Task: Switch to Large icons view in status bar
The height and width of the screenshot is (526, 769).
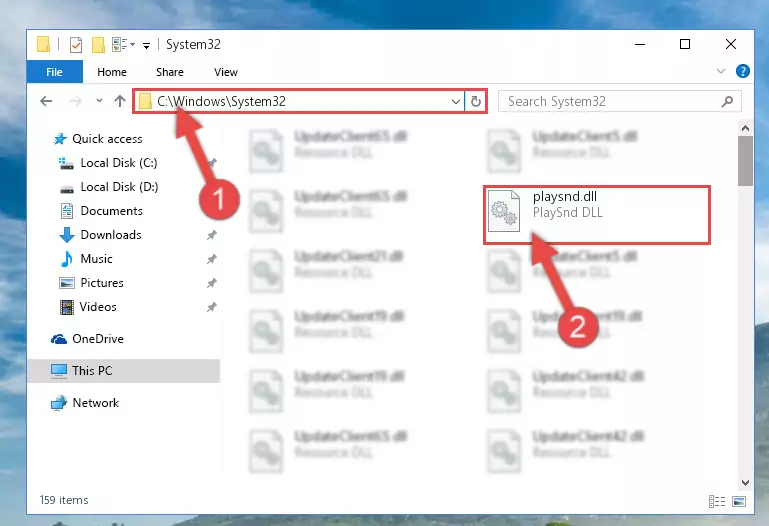Action: point(739,501)
